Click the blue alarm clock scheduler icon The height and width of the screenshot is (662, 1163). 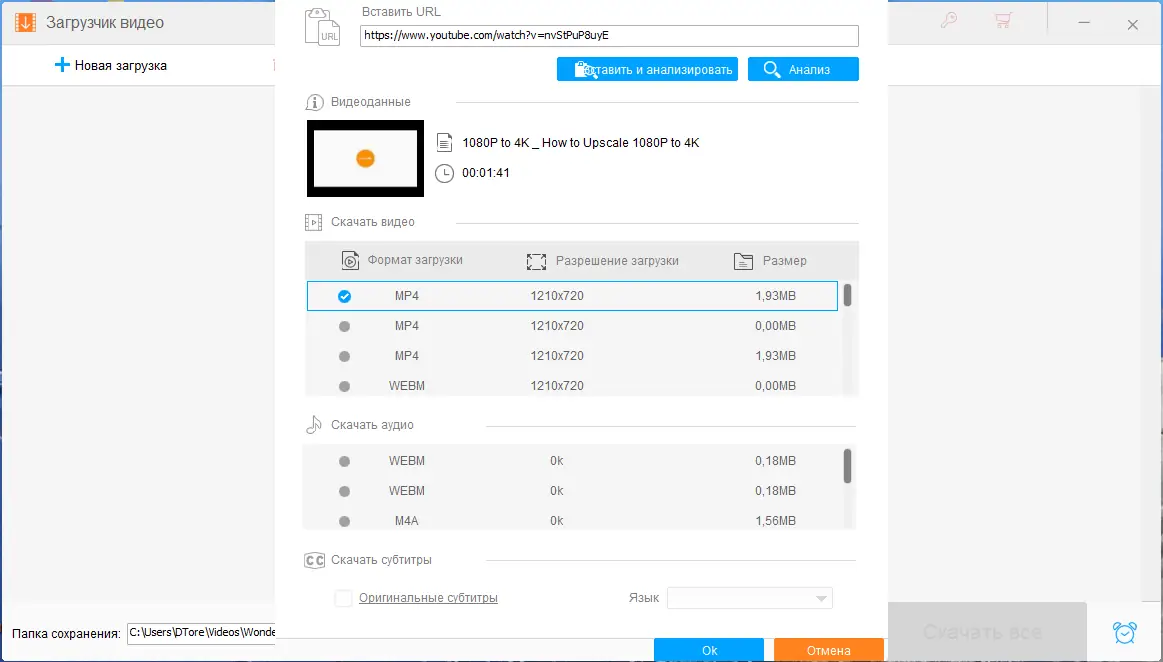tap(1124, 632)
